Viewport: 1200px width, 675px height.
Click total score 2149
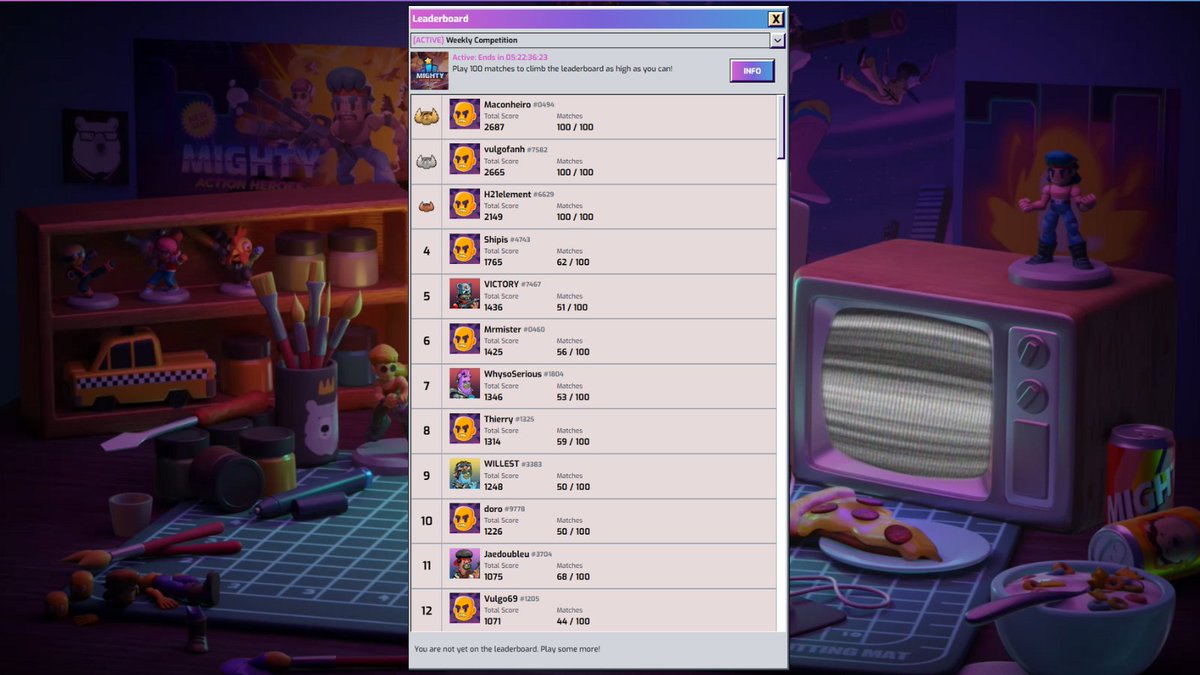[x=494, y=217]
